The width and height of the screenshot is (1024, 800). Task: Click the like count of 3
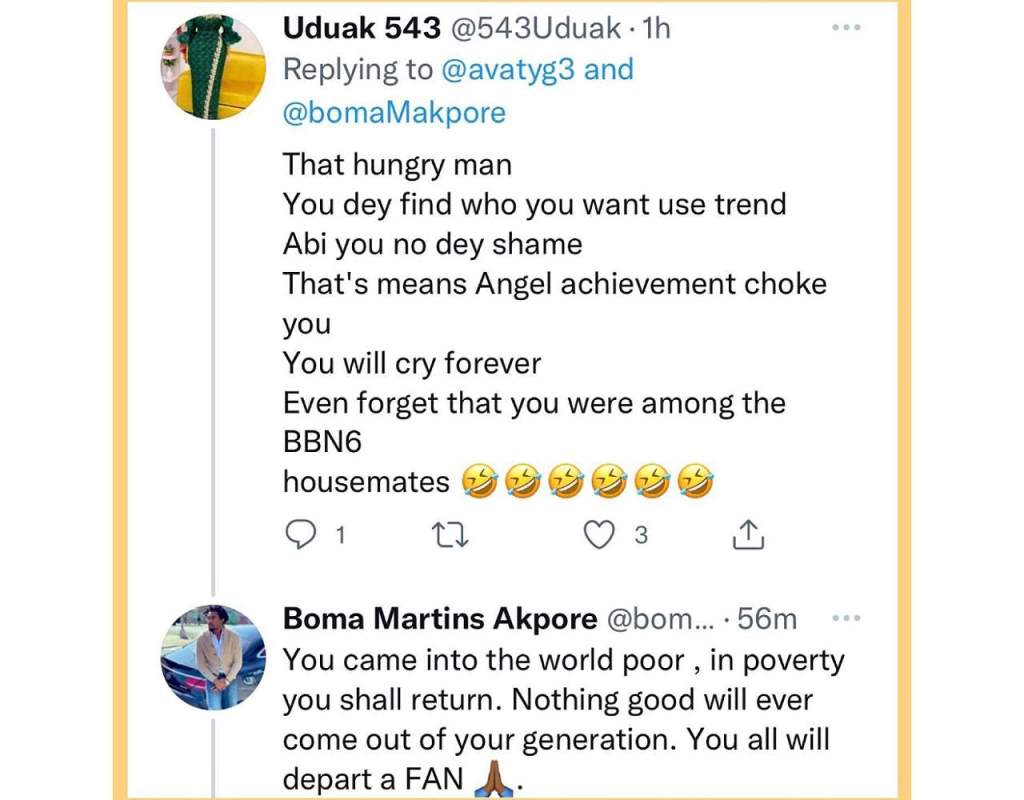click(x=641, y=536)
